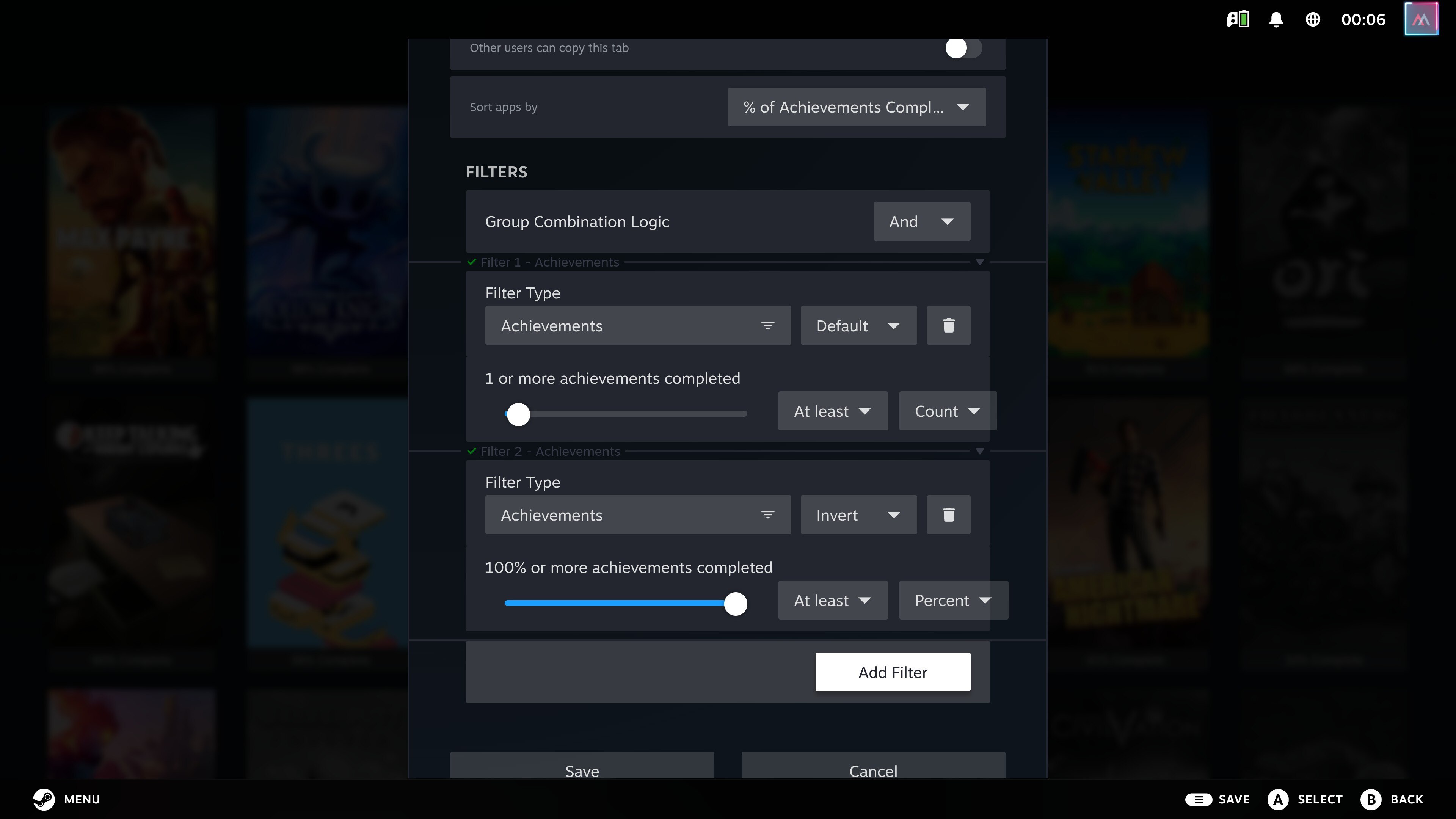
Task: Collapse Filter 2 section arrow
Action: pos(979,451)
